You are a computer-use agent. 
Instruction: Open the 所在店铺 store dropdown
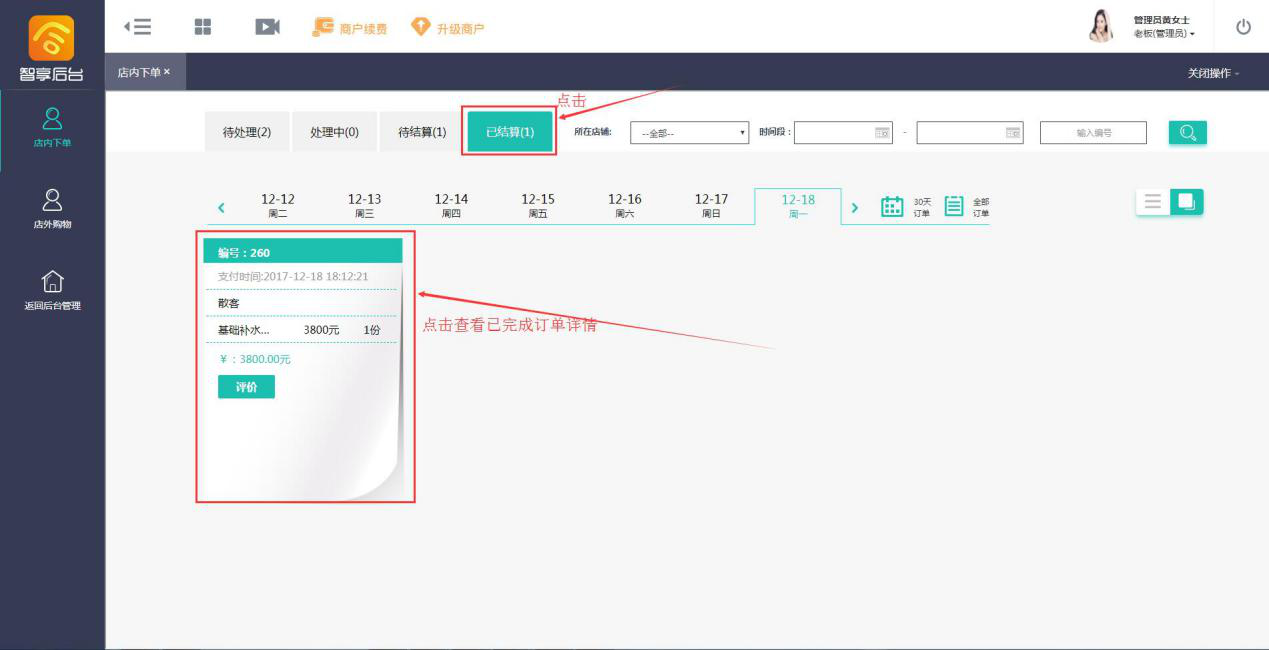click(x=689, y=133)
